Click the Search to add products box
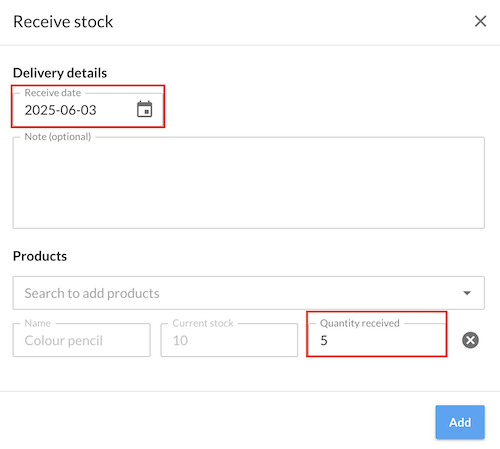The image size is (500, 449). coord(249,293)
